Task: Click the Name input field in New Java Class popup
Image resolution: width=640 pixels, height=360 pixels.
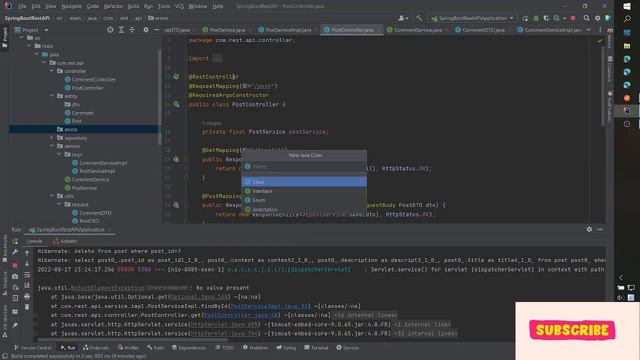Action: click(304, 167)
